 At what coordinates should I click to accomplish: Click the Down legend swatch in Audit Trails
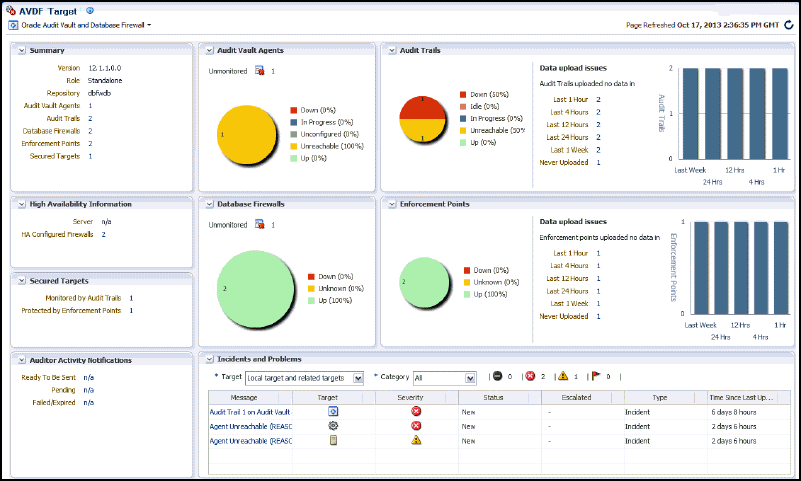click(463, 94)
